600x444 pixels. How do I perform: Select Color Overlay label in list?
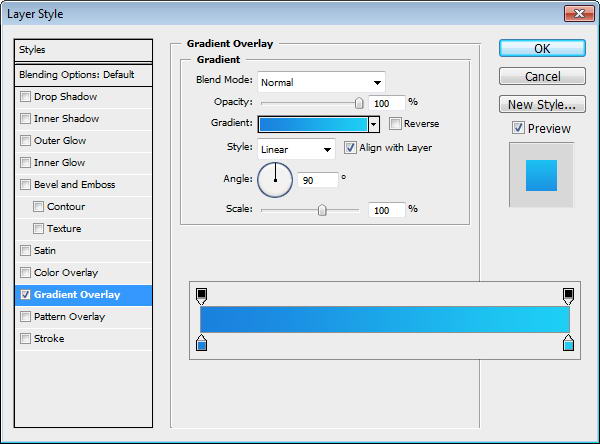pos(66,273)
